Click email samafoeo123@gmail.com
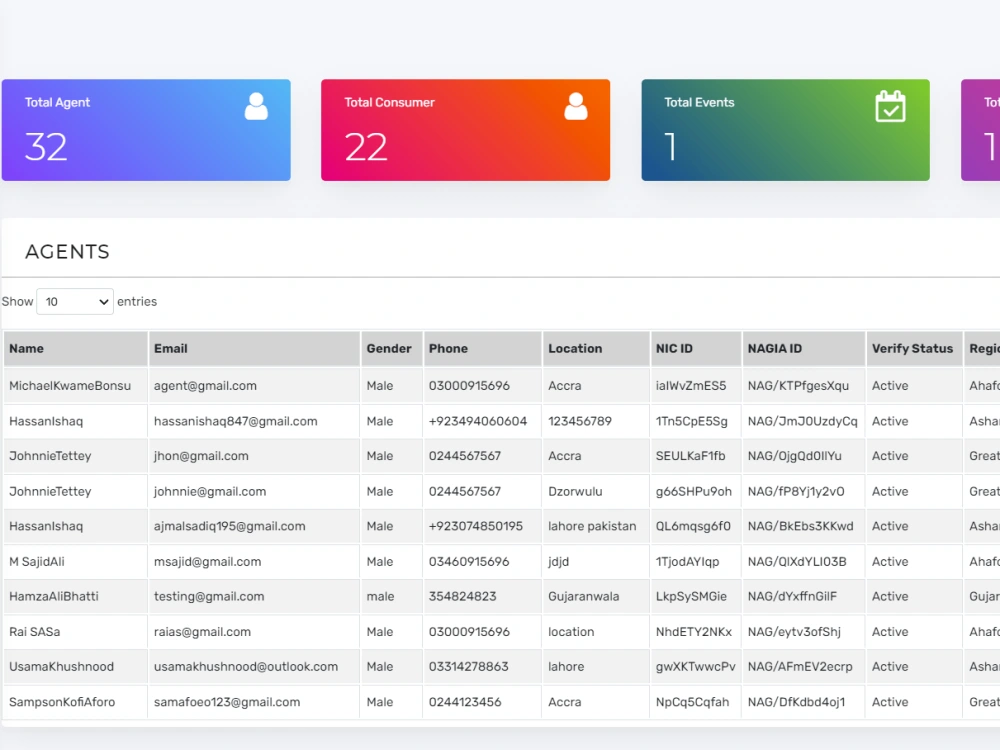The image size is (1000, 750). pyautogui.click(x=227, y=702)
